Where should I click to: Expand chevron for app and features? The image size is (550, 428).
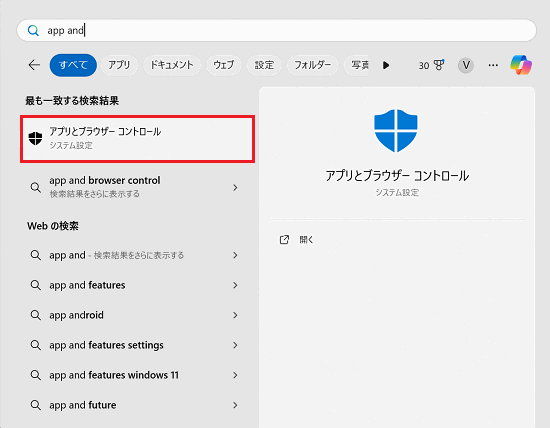(x=235, y=285)
